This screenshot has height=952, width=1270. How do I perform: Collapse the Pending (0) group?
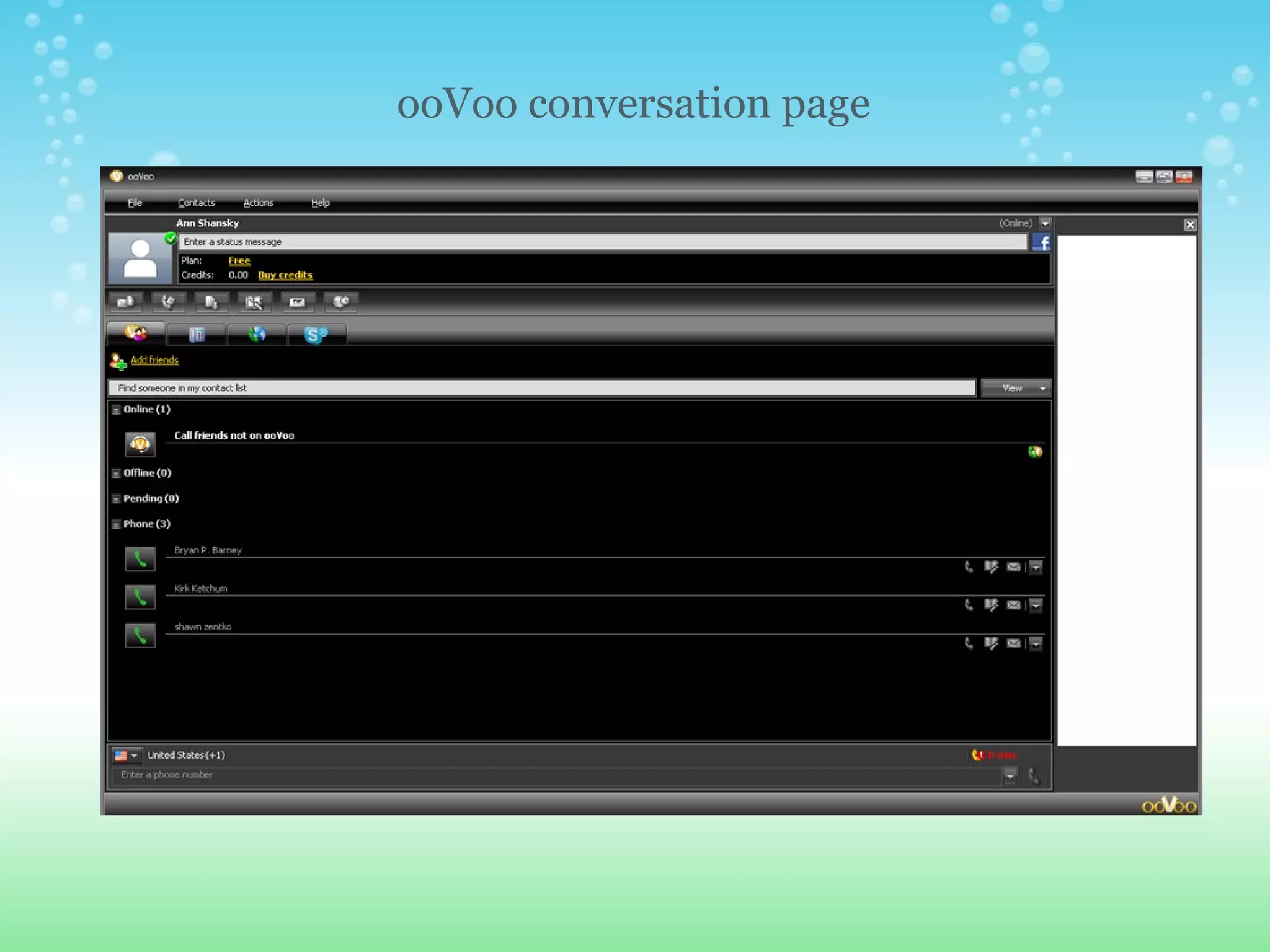click(x=116, y=499)
